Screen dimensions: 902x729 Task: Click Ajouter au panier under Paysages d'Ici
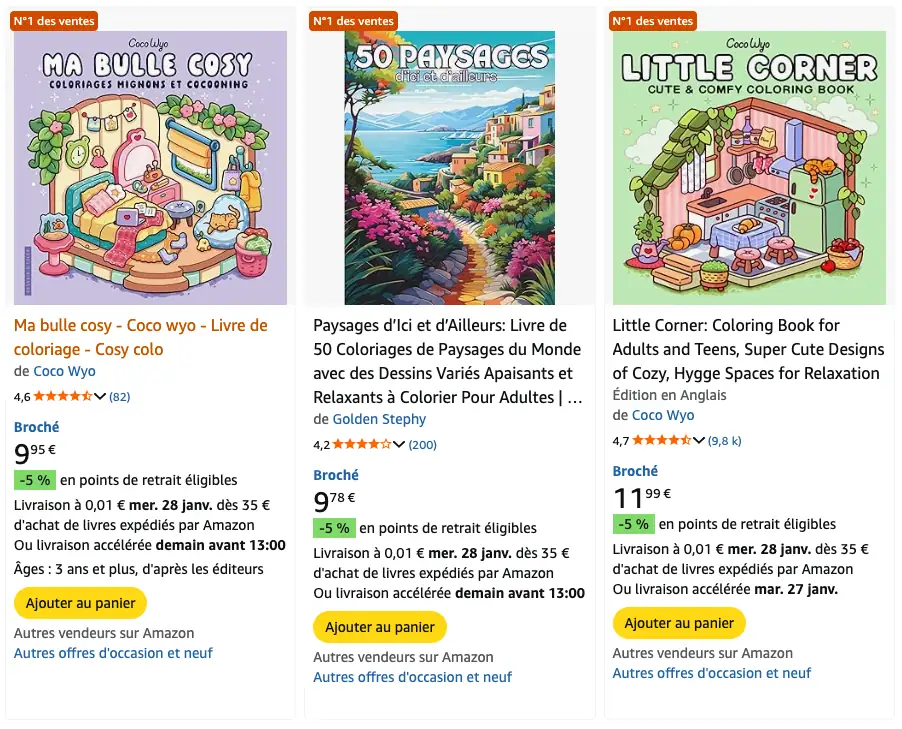(380, 627)
